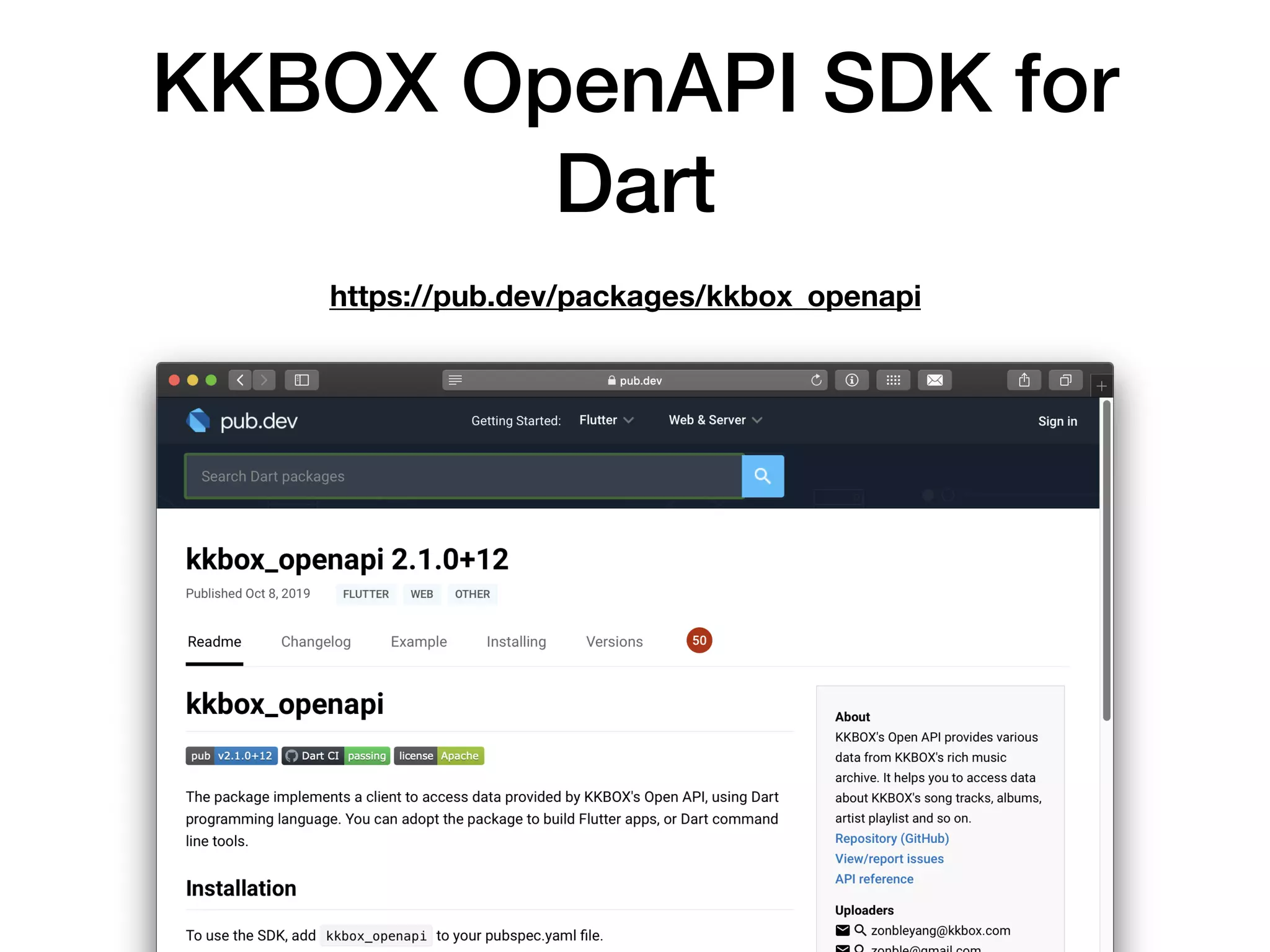Open the Versions tab
Image resolution: width=1270 pixels, height=952 pixels.
pos(614,641)
